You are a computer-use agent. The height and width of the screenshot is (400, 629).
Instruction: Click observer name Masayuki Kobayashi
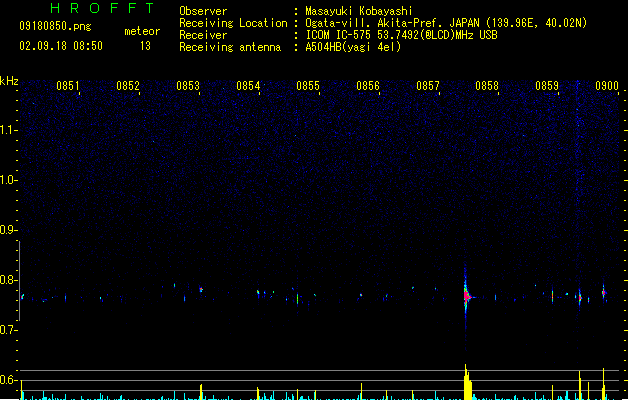tap(359, 11)
